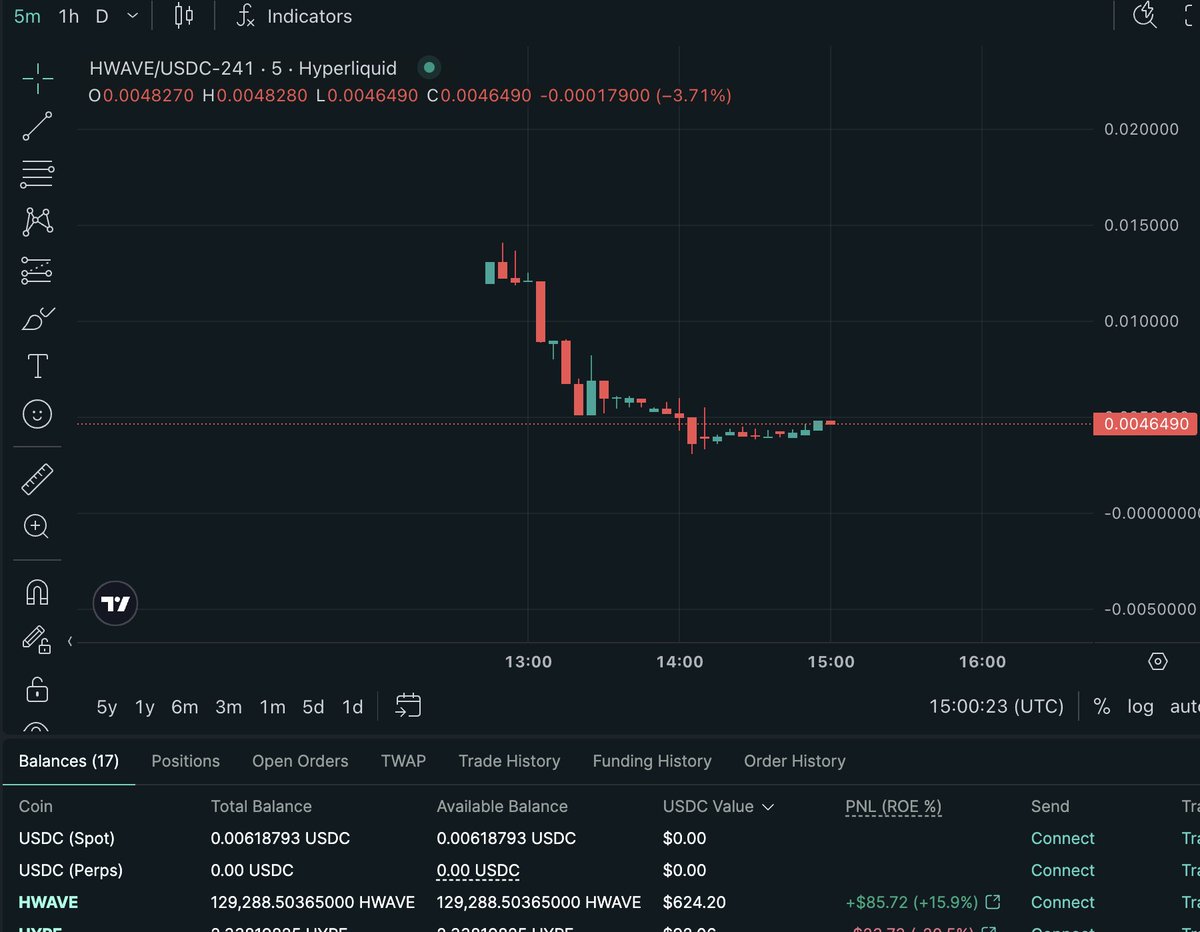Open the candlestick chart style selector
The width and height of the screenshot is (1200, 932).
coord(184,16)
